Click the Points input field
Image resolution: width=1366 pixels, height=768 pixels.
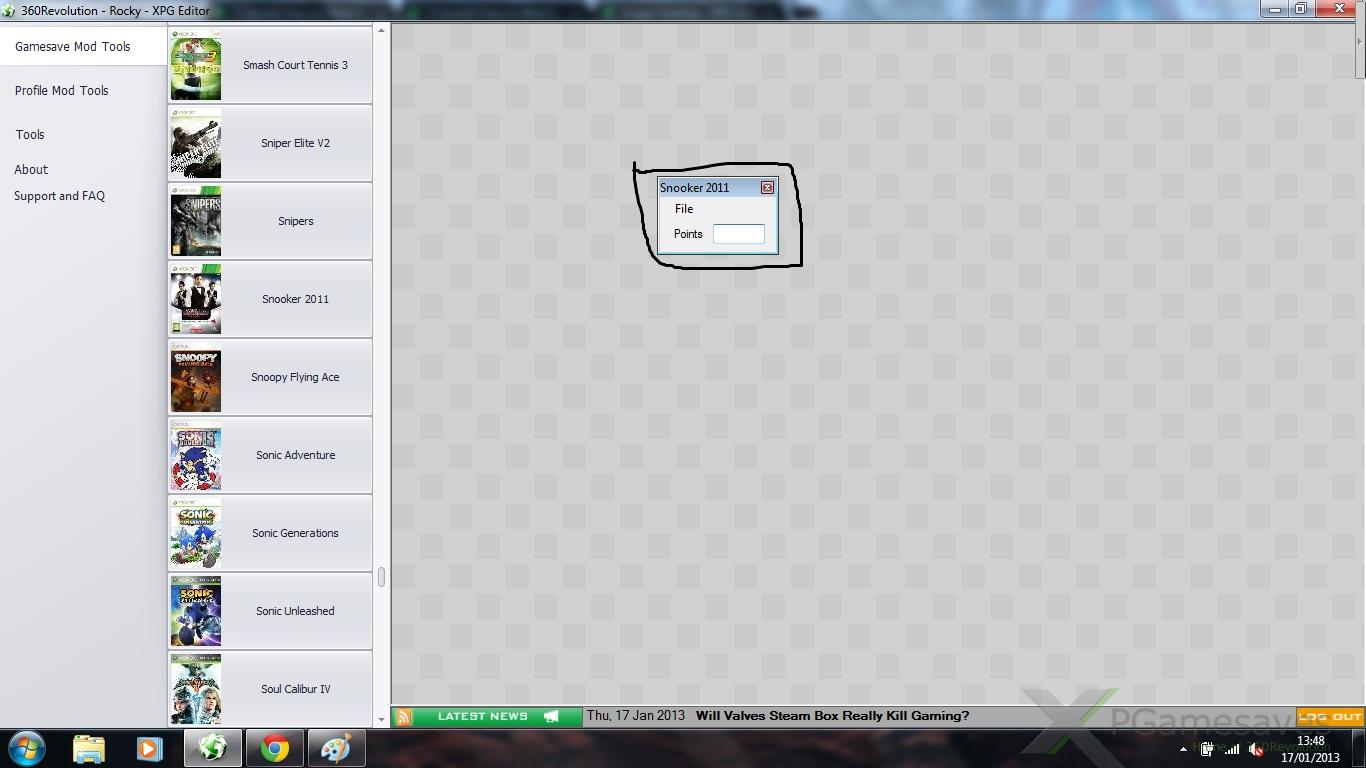[x=738, y=234]
